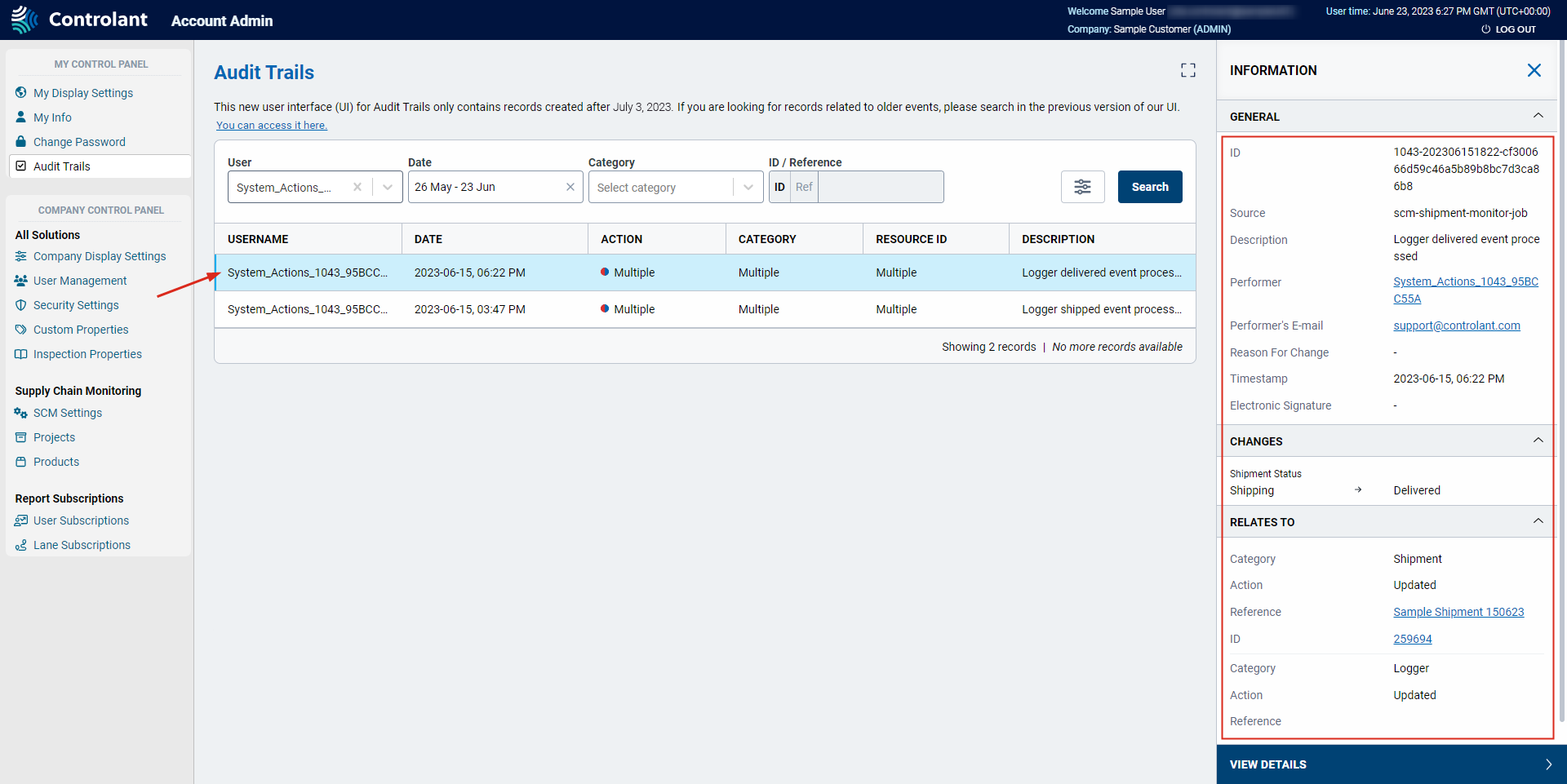Click the Lane Subscriptions icon
The height and width of the screenshot is (784, 1567).
pyautogui.click(x=21, y=545)
